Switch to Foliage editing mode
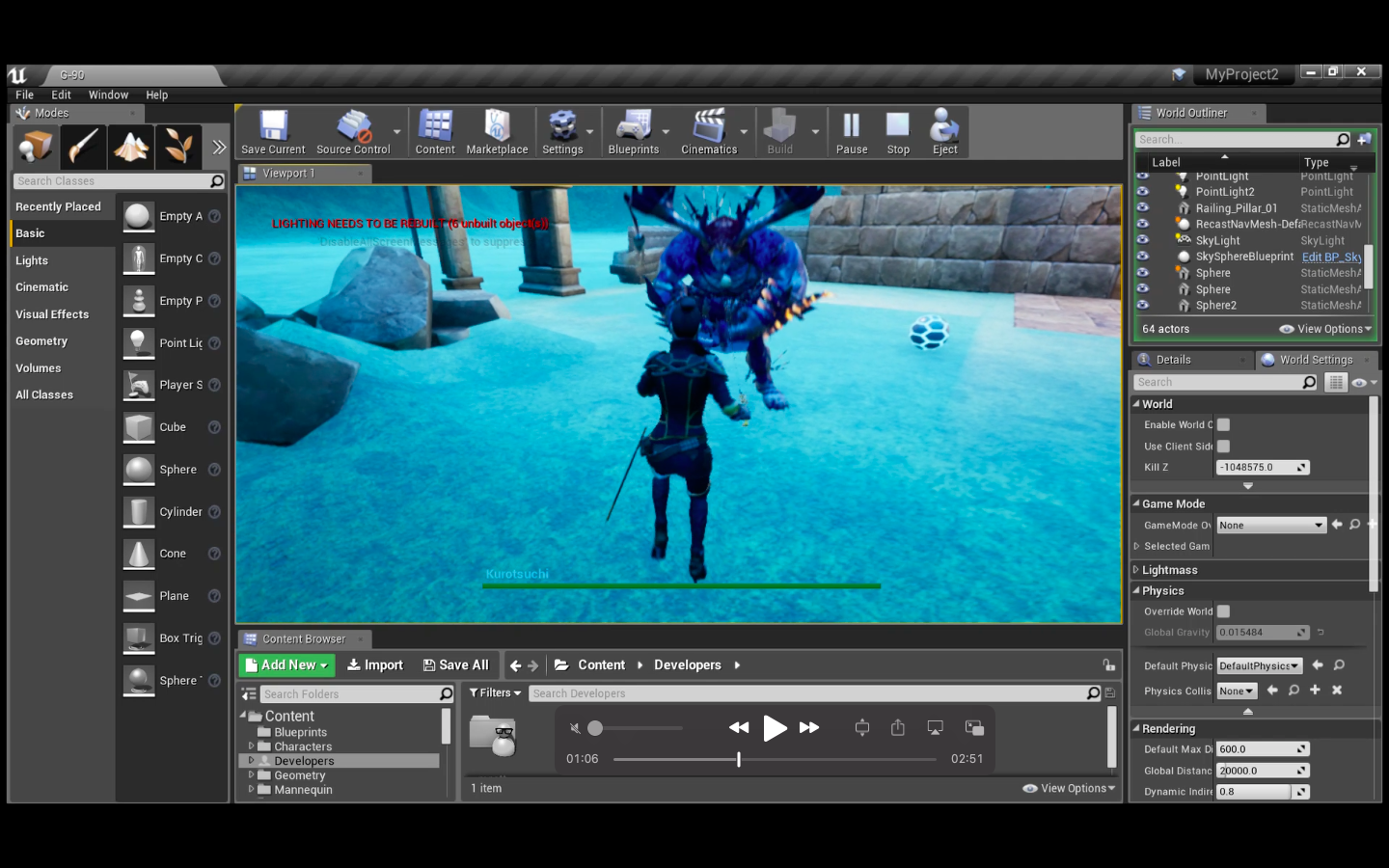This screenshot has width=1389, height=868. coord(179,147)
